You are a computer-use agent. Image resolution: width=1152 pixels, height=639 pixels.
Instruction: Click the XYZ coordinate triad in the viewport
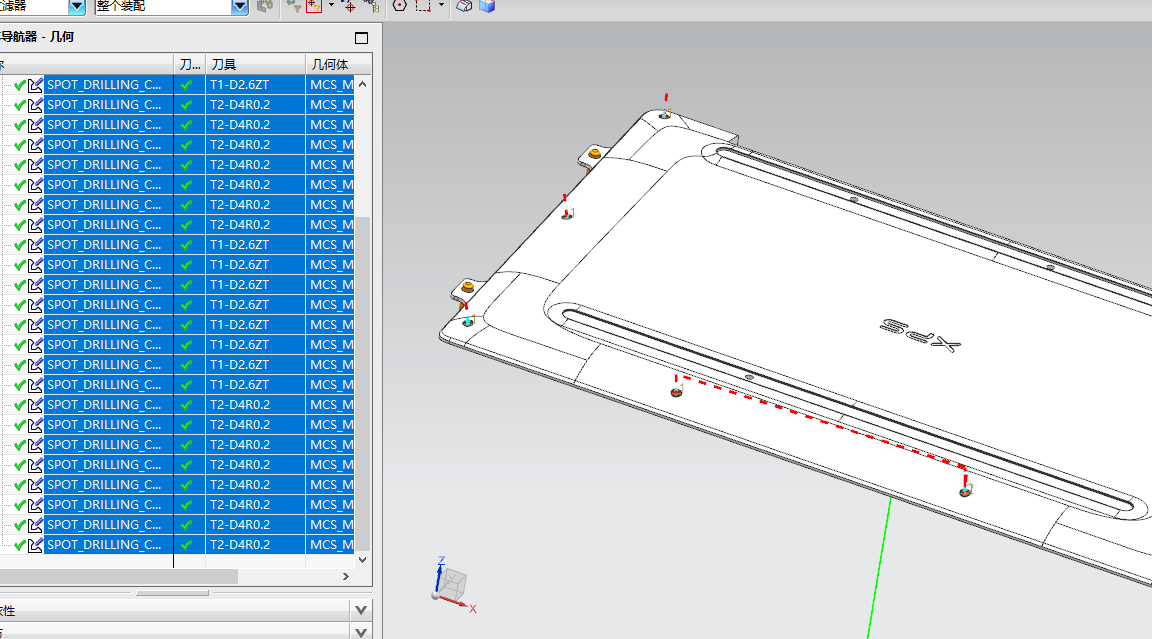pyautogui.click(x=452, y=585)
